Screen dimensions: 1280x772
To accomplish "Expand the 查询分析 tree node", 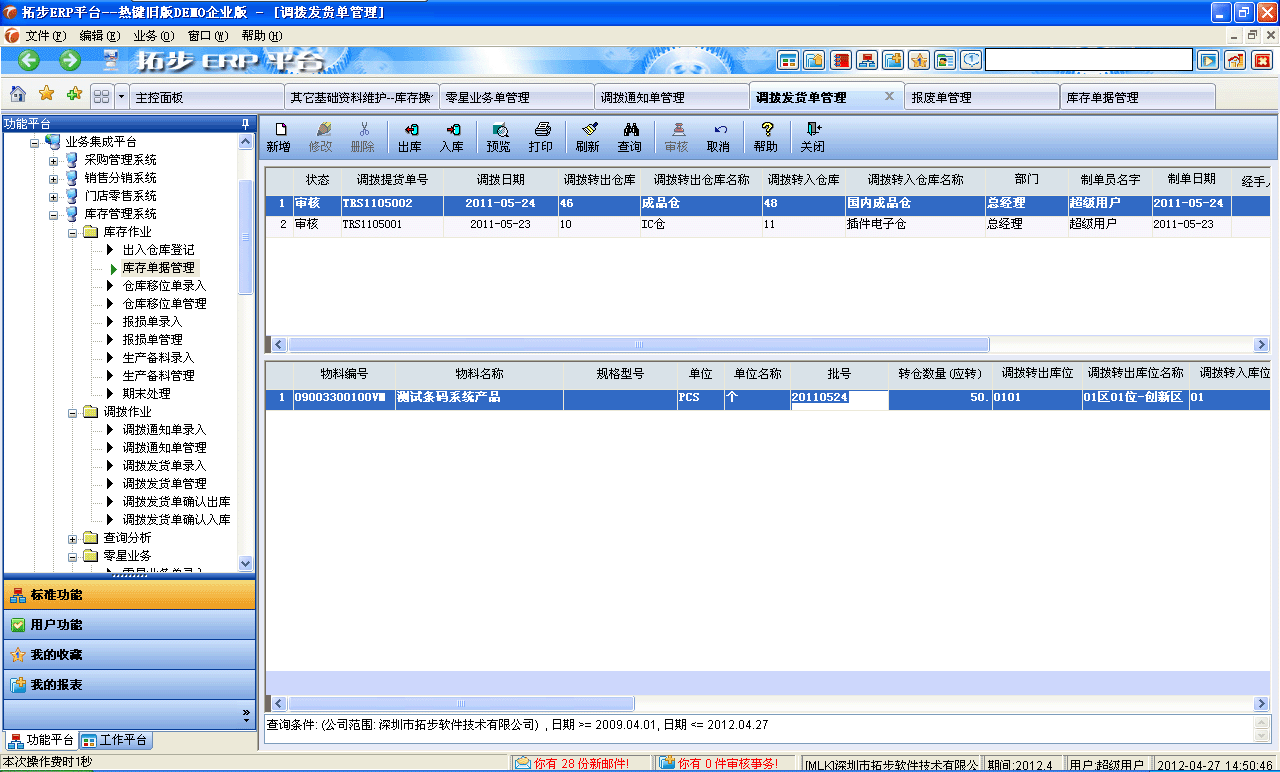I will click(x=71, y=536).
